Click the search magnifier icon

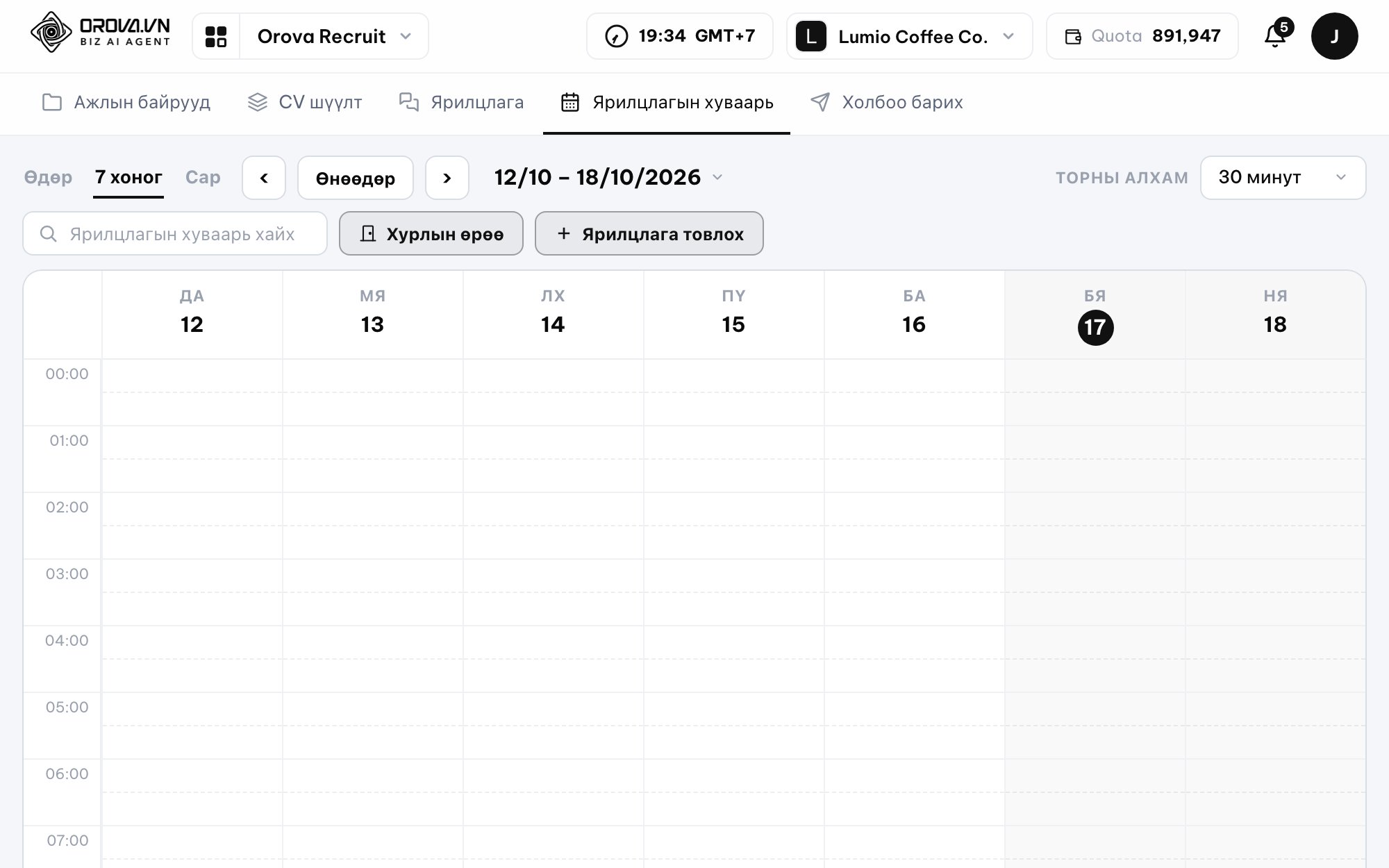[48, 234]
